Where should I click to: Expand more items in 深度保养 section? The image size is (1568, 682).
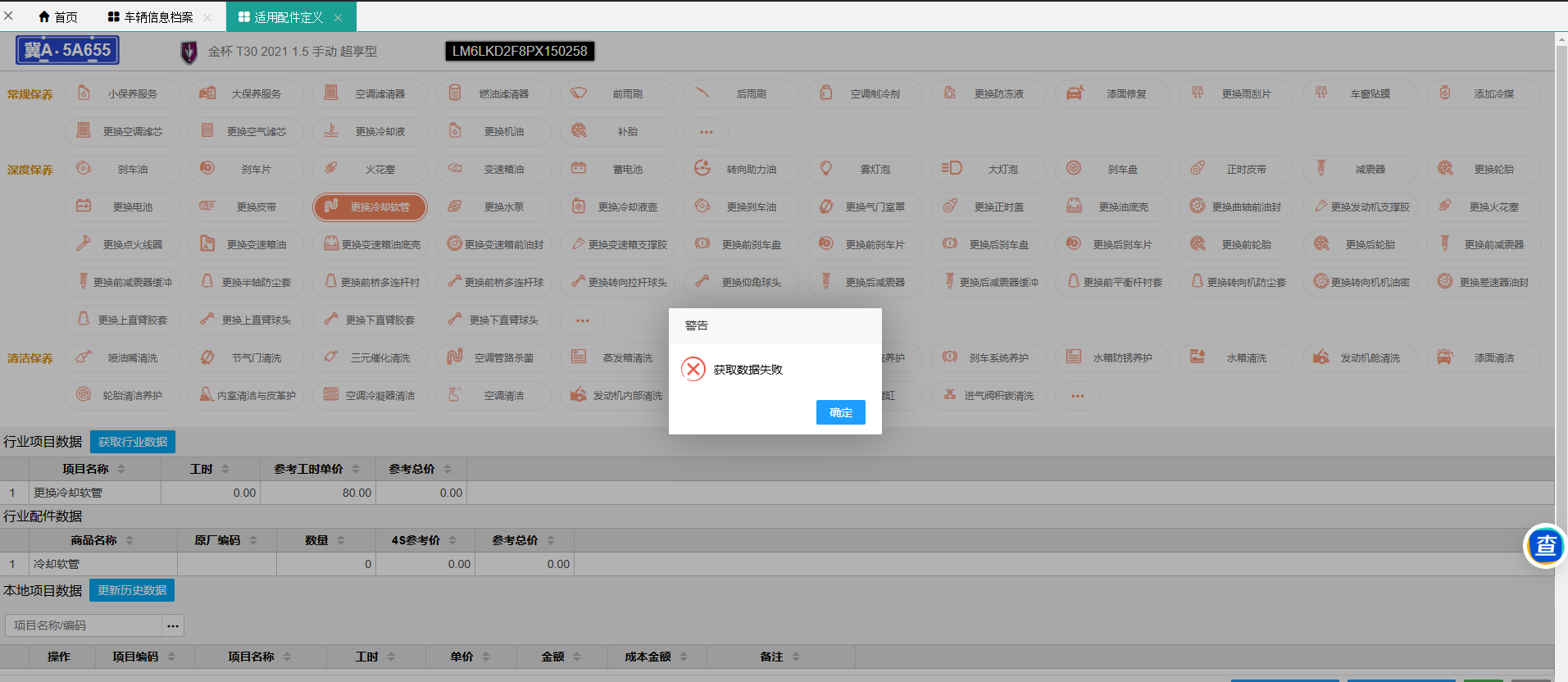pyautogui.click(x=582, y=321)
